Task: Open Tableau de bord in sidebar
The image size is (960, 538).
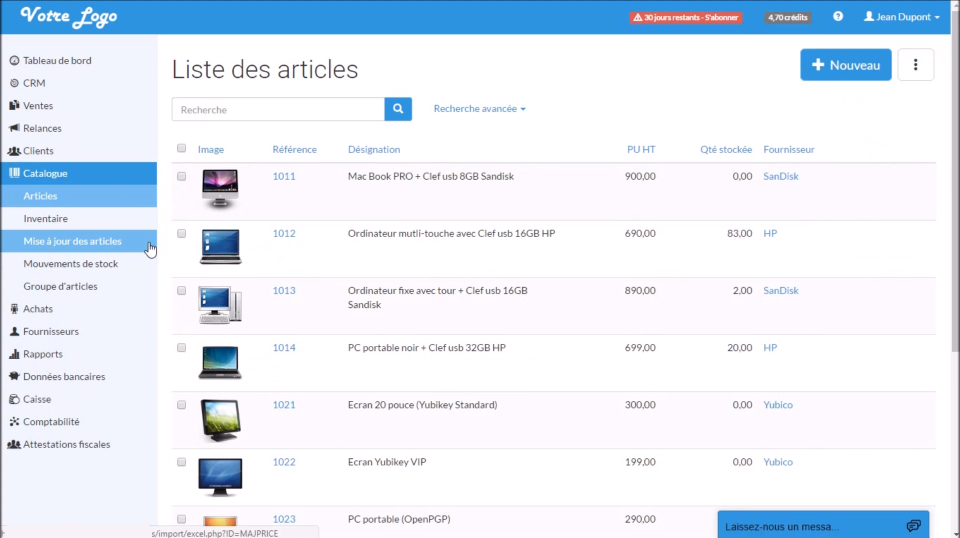Action: click(57, 61)
